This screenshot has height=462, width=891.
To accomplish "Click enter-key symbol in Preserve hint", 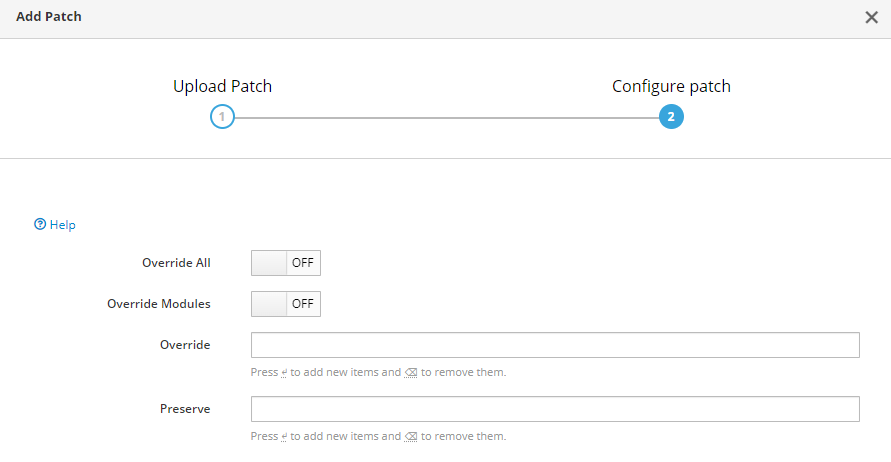I will (284, 436).
